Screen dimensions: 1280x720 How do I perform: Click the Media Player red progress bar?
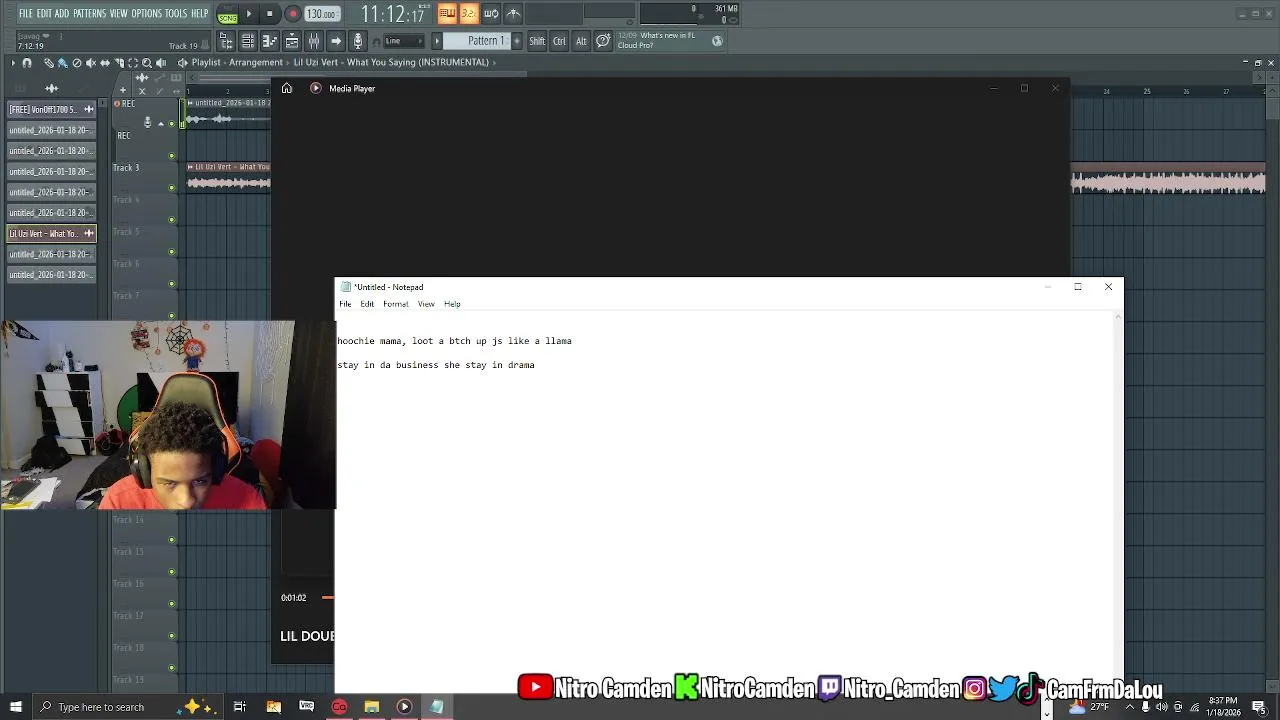pos(328,598)
